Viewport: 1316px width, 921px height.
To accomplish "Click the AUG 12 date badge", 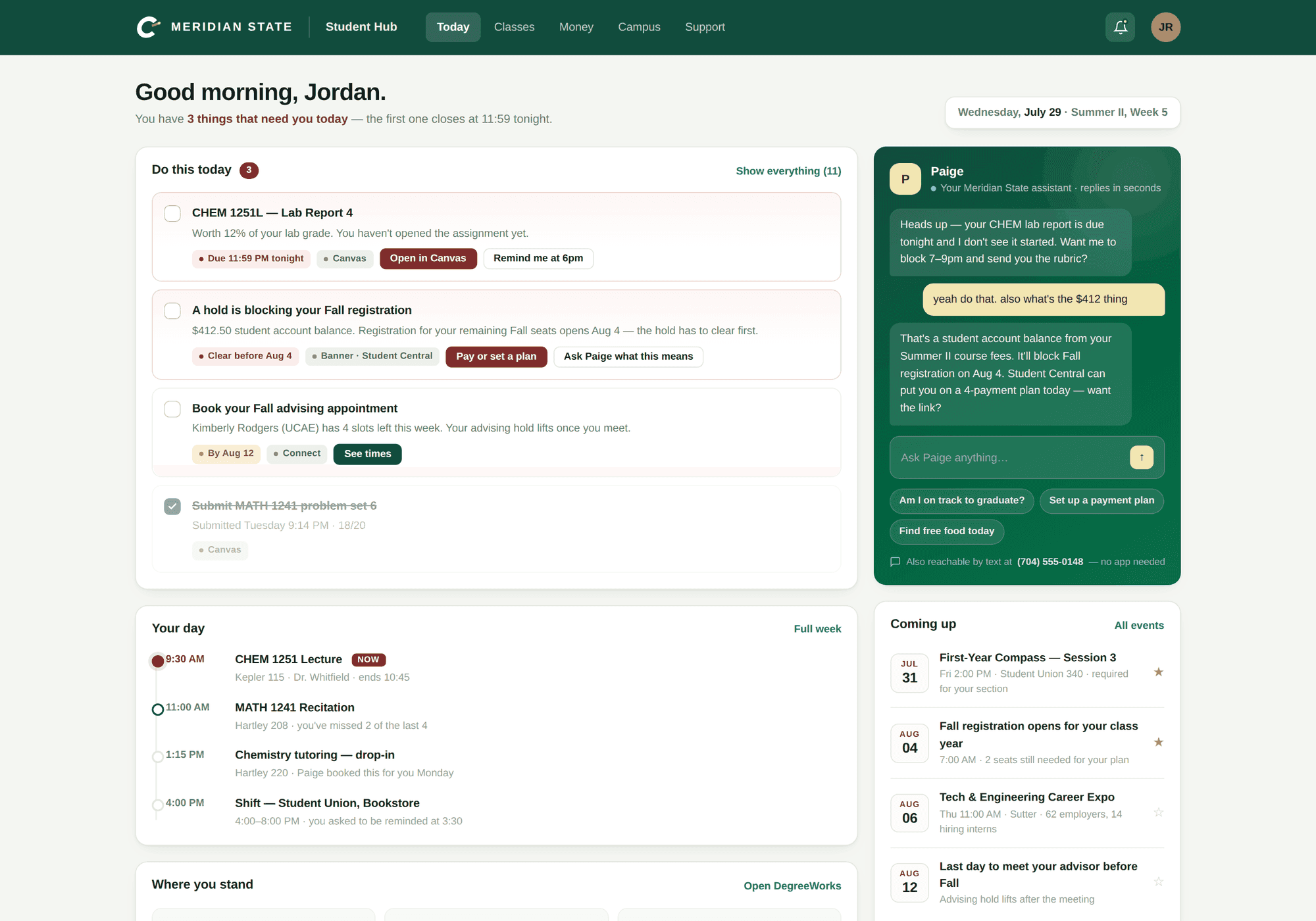I will point(909,882).
